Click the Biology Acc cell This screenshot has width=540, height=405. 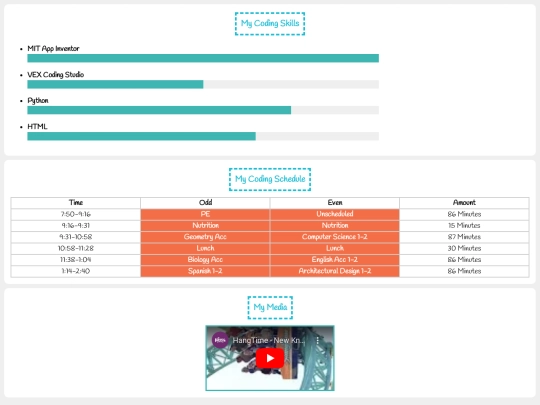coord(205,260)
